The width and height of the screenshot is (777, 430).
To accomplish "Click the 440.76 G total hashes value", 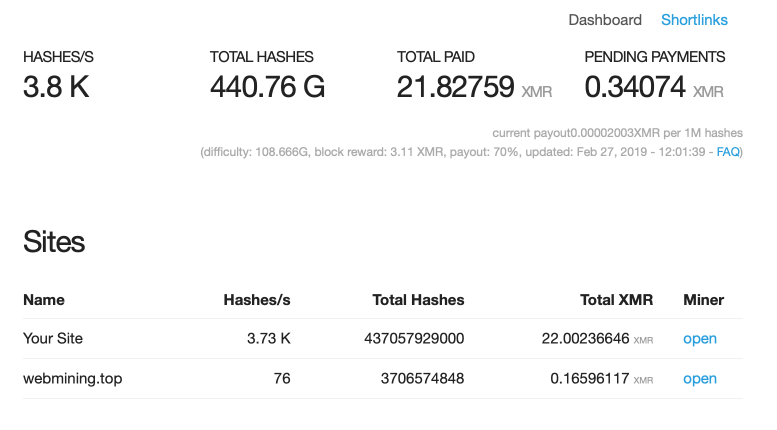I will (x=268, y=87).
